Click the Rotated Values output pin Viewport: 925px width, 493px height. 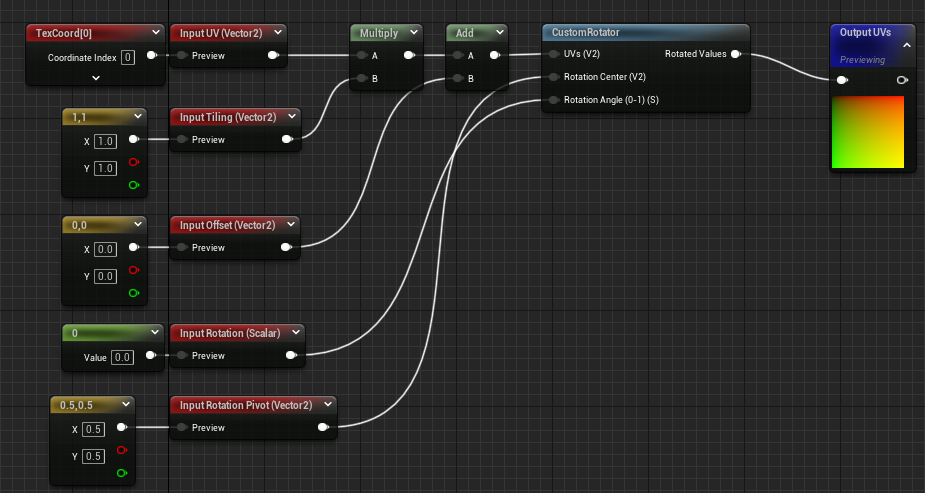click(x=736, y=54)
